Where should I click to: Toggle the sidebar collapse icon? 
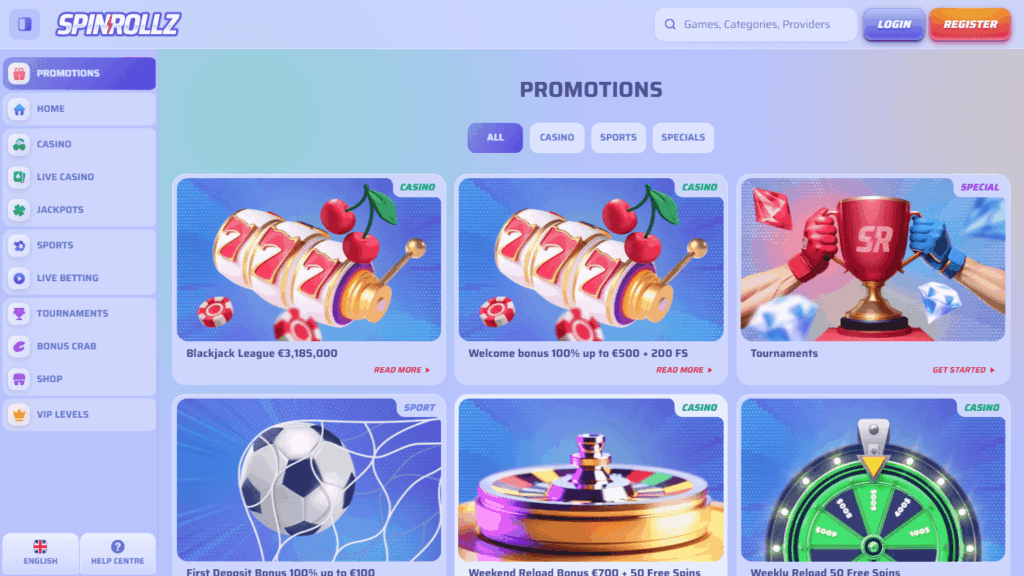(24, 24)
